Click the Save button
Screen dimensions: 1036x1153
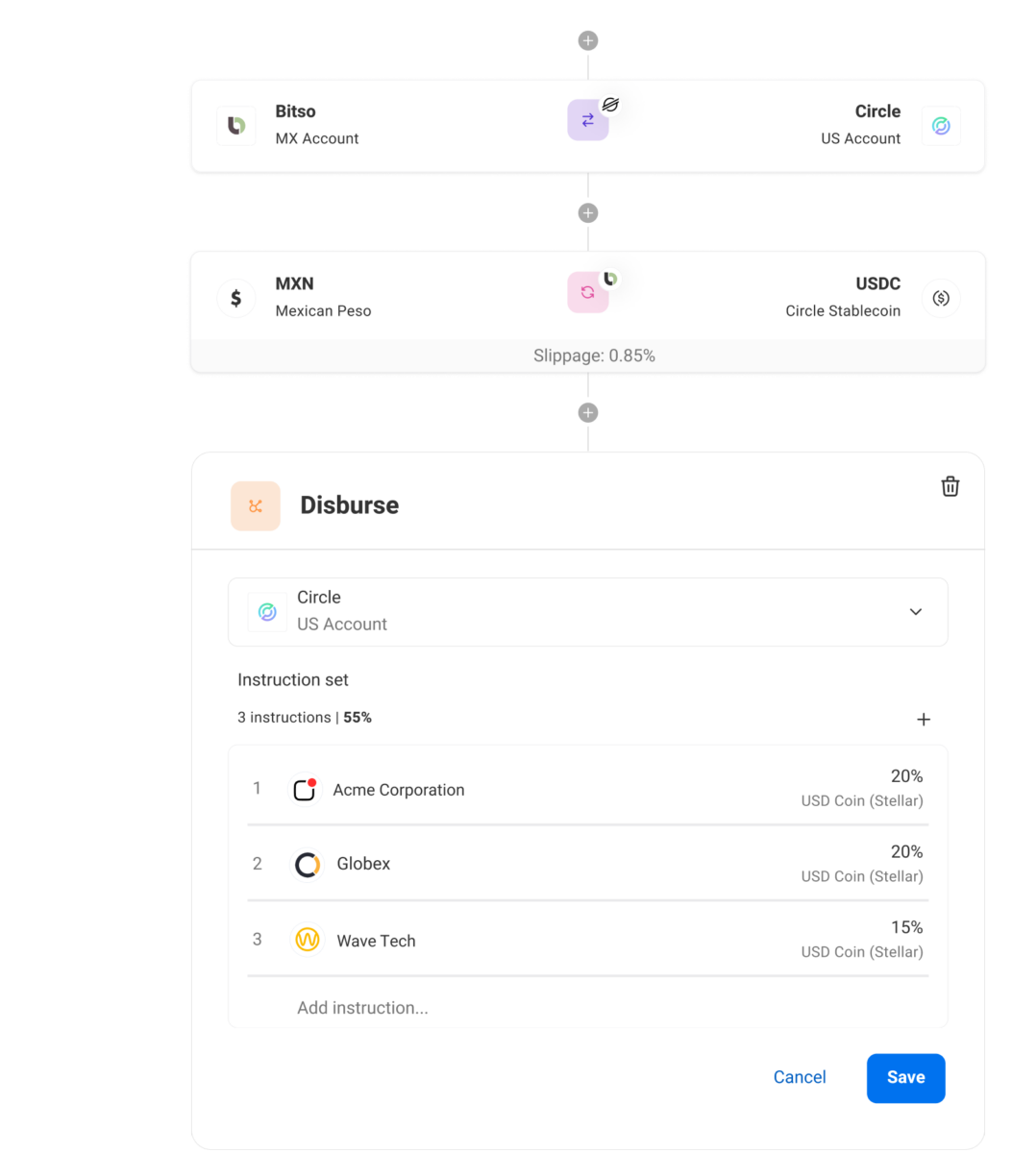(906, 1078)
